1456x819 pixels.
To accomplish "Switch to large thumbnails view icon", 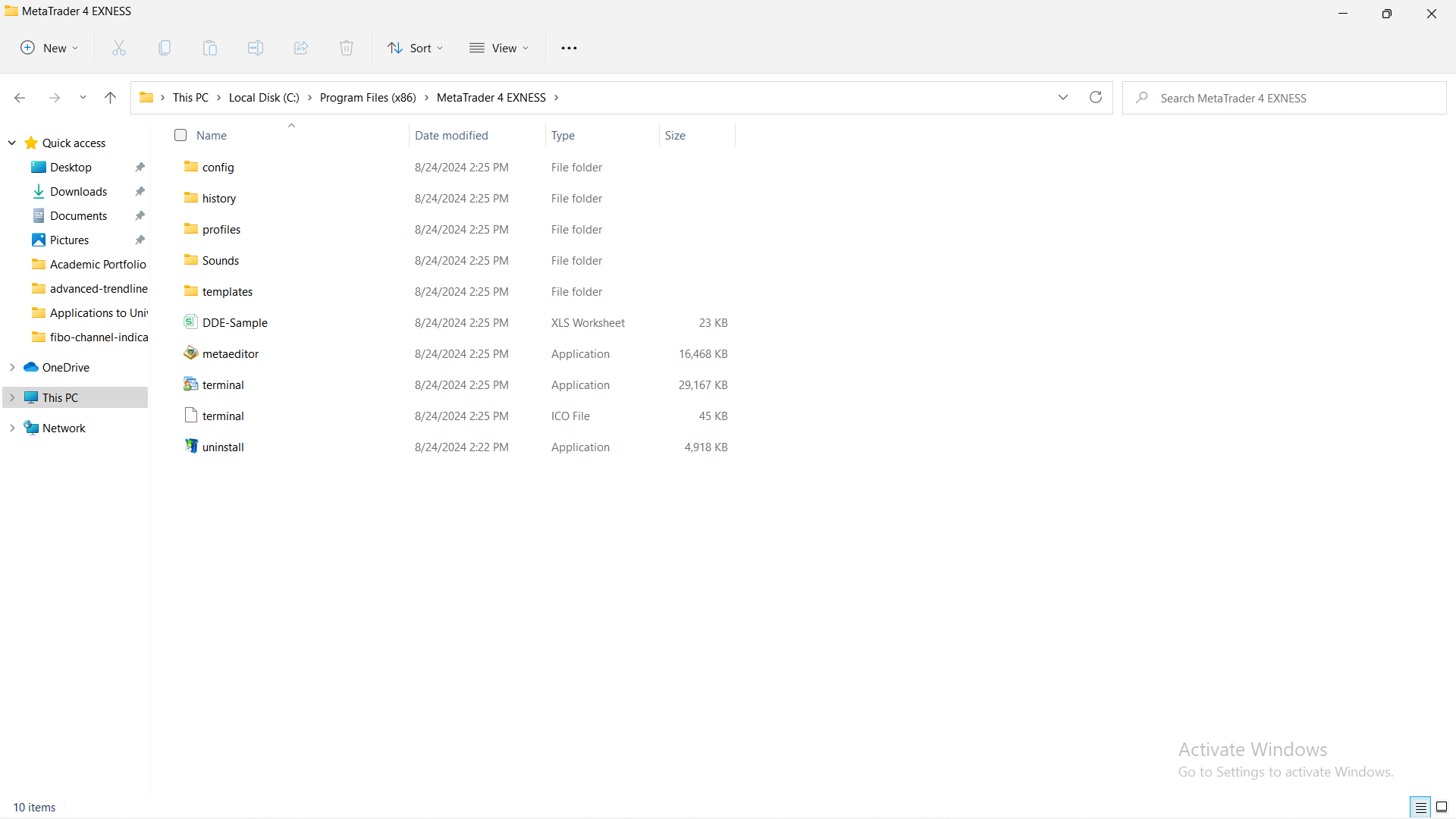I will pyautogui.click(x=1442, y=808).
